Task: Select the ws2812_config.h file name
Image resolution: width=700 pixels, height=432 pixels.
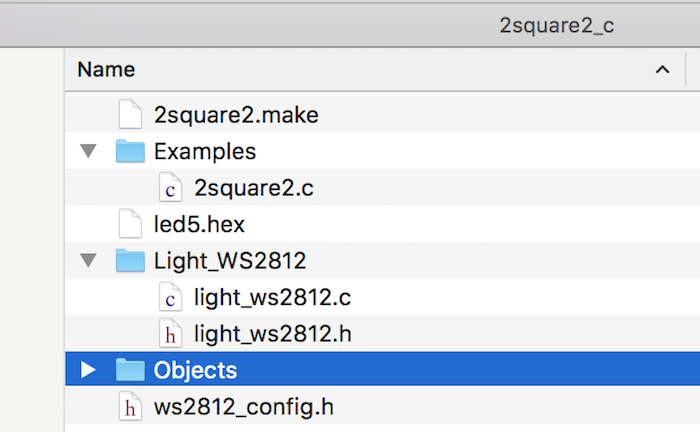Action: 244,407
